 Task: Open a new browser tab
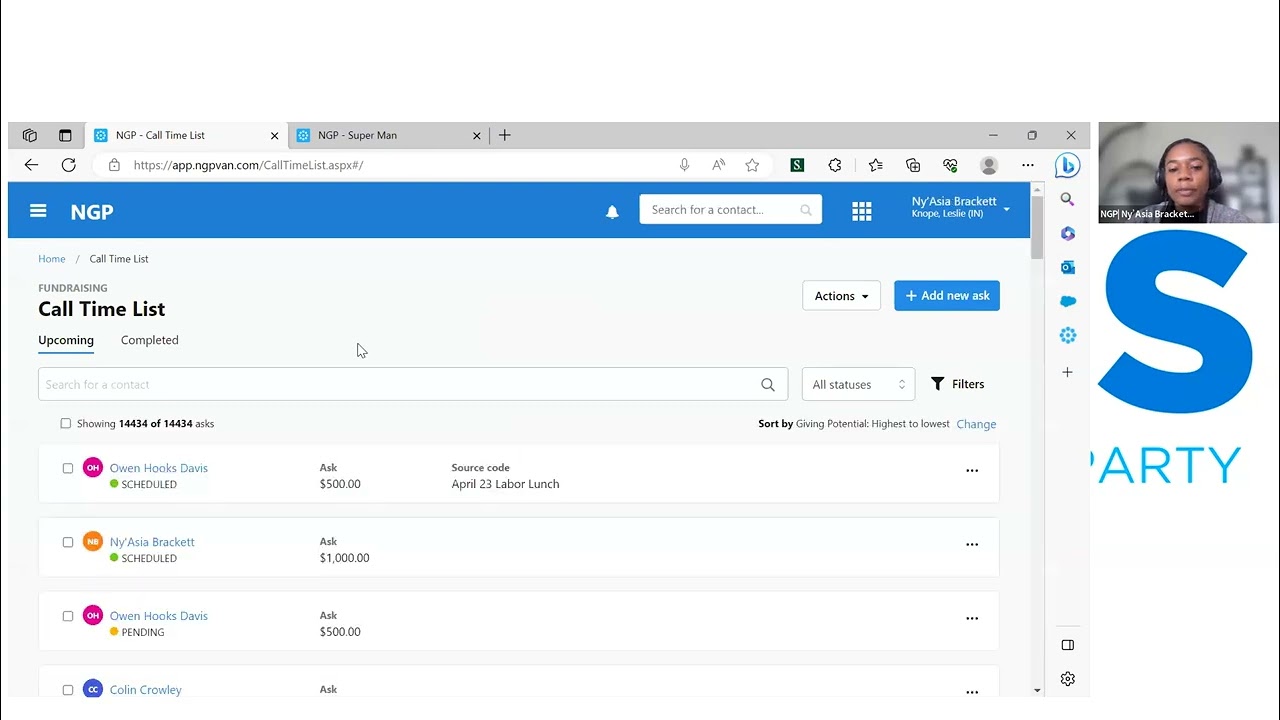point(505,135)
